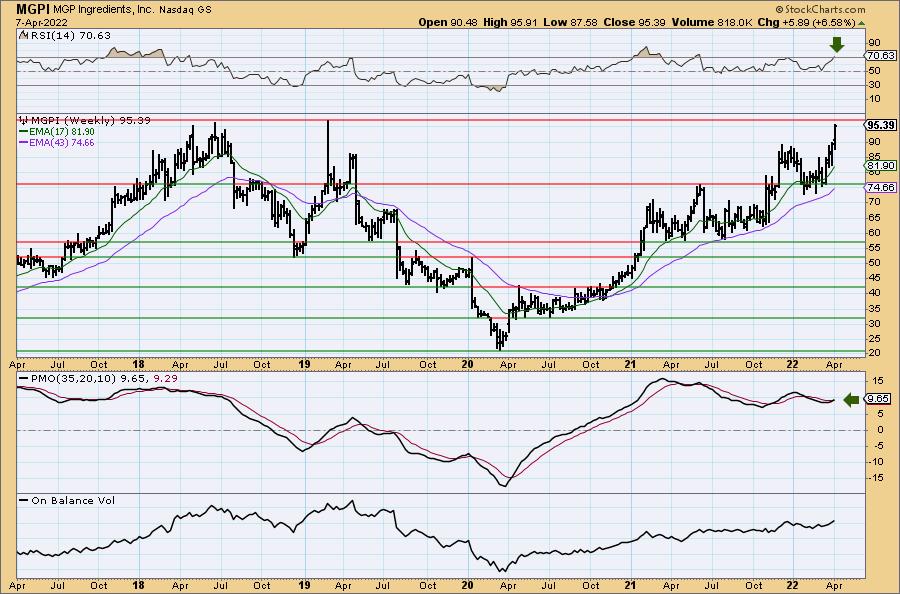Click the MGPI ticker symbol title

pyautogui.click(x=33, y=9)
